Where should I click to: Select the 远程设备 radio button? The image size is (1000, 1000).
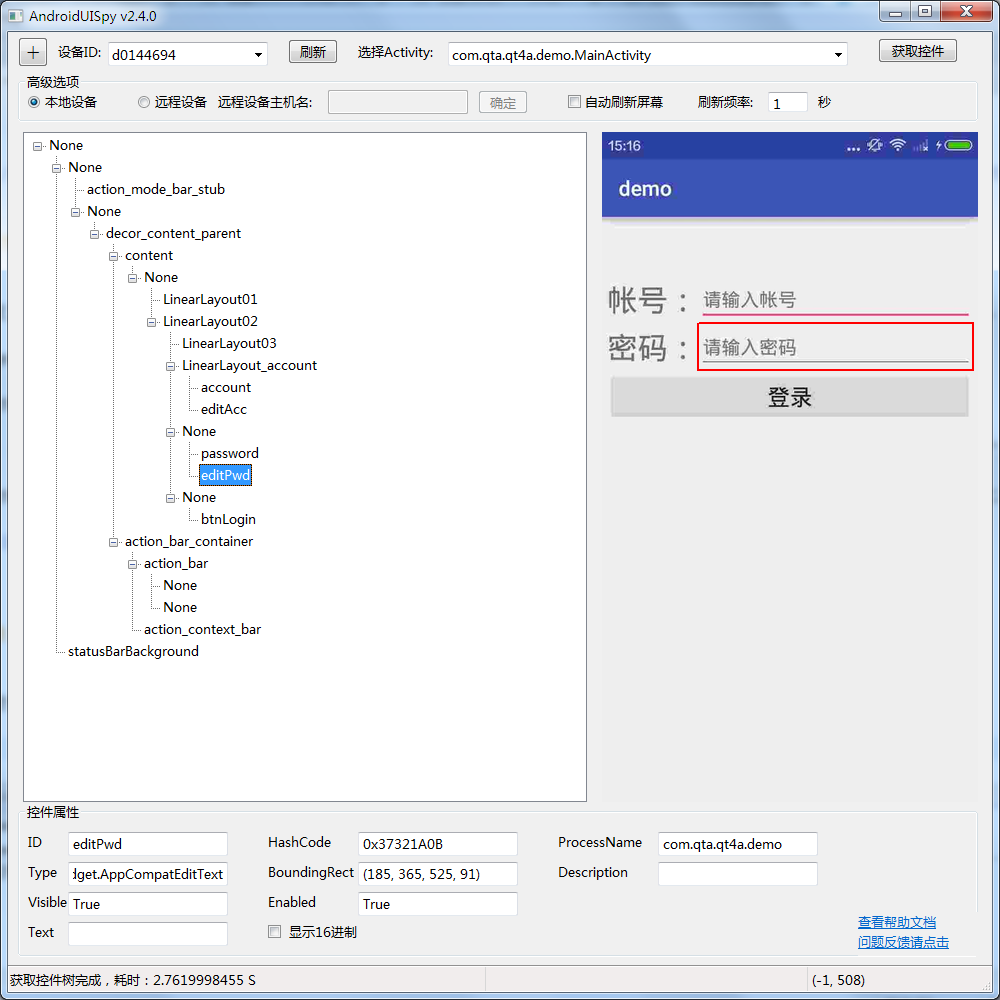point(143,102)
